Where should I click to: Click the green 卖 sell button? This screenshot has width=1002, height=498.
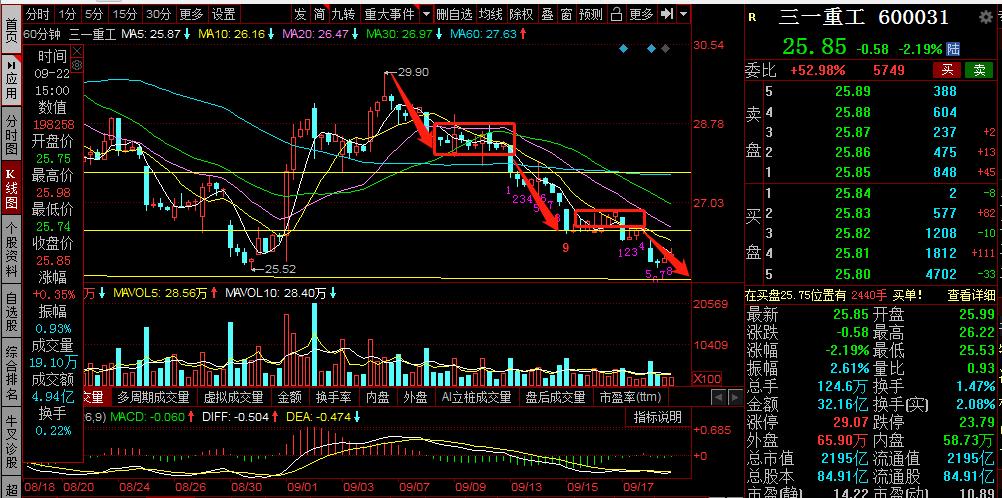[x=979, y=70]
